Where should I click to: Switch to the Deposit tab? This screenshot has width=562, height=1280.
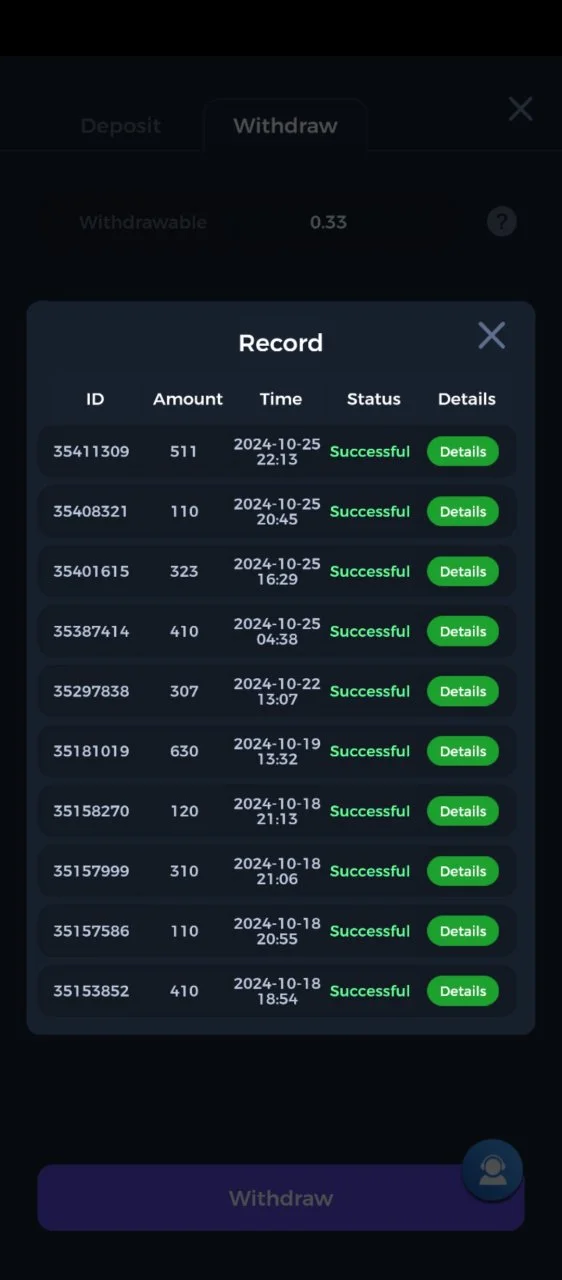click(x=121, y=126)
